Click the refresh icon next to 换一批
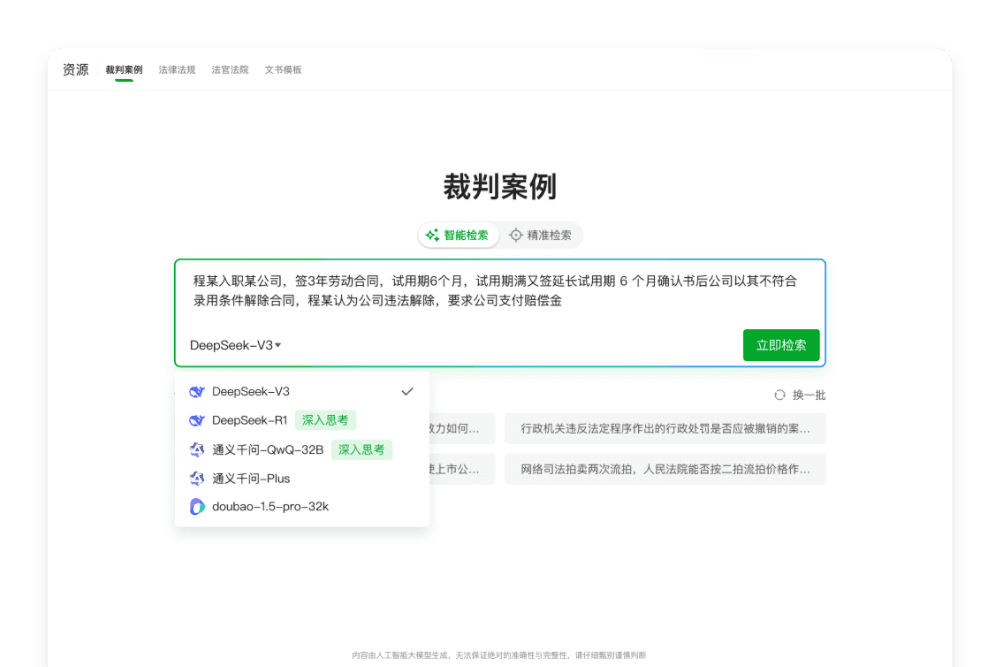The image size is (1000, 667). coord(779,395)
